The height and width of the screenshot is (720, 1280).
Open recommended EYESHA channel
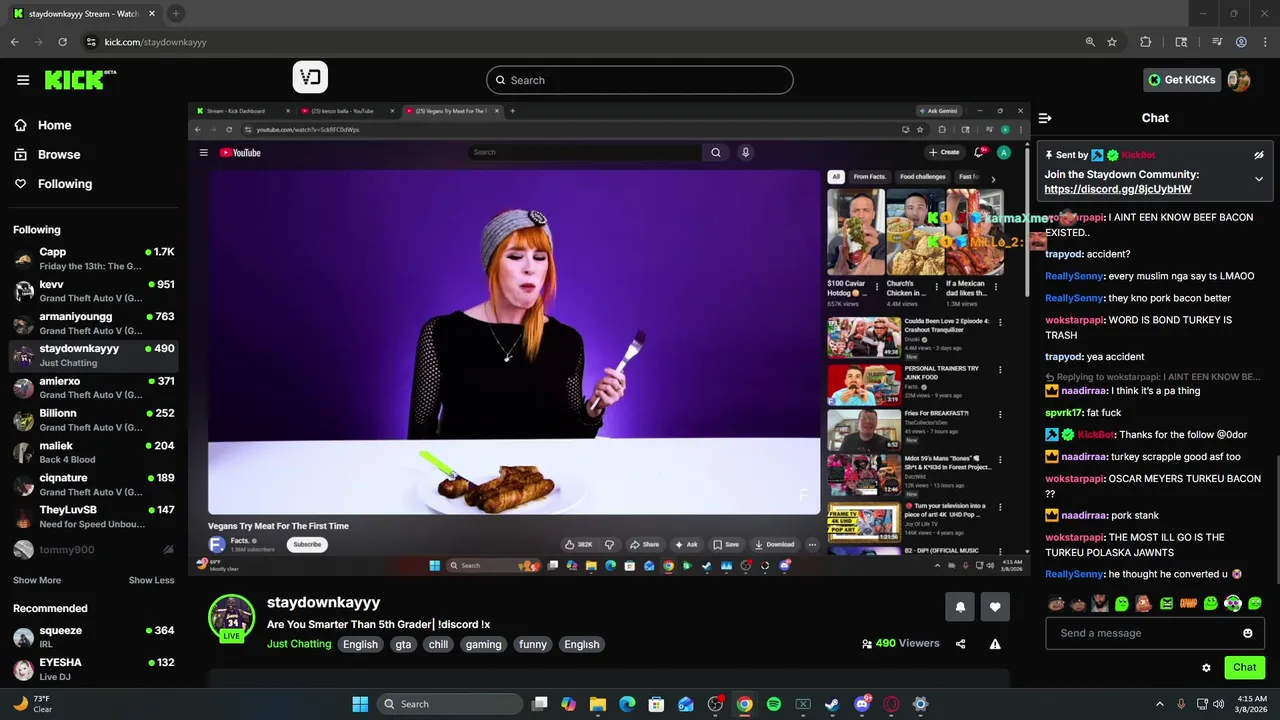pos(94,669)
